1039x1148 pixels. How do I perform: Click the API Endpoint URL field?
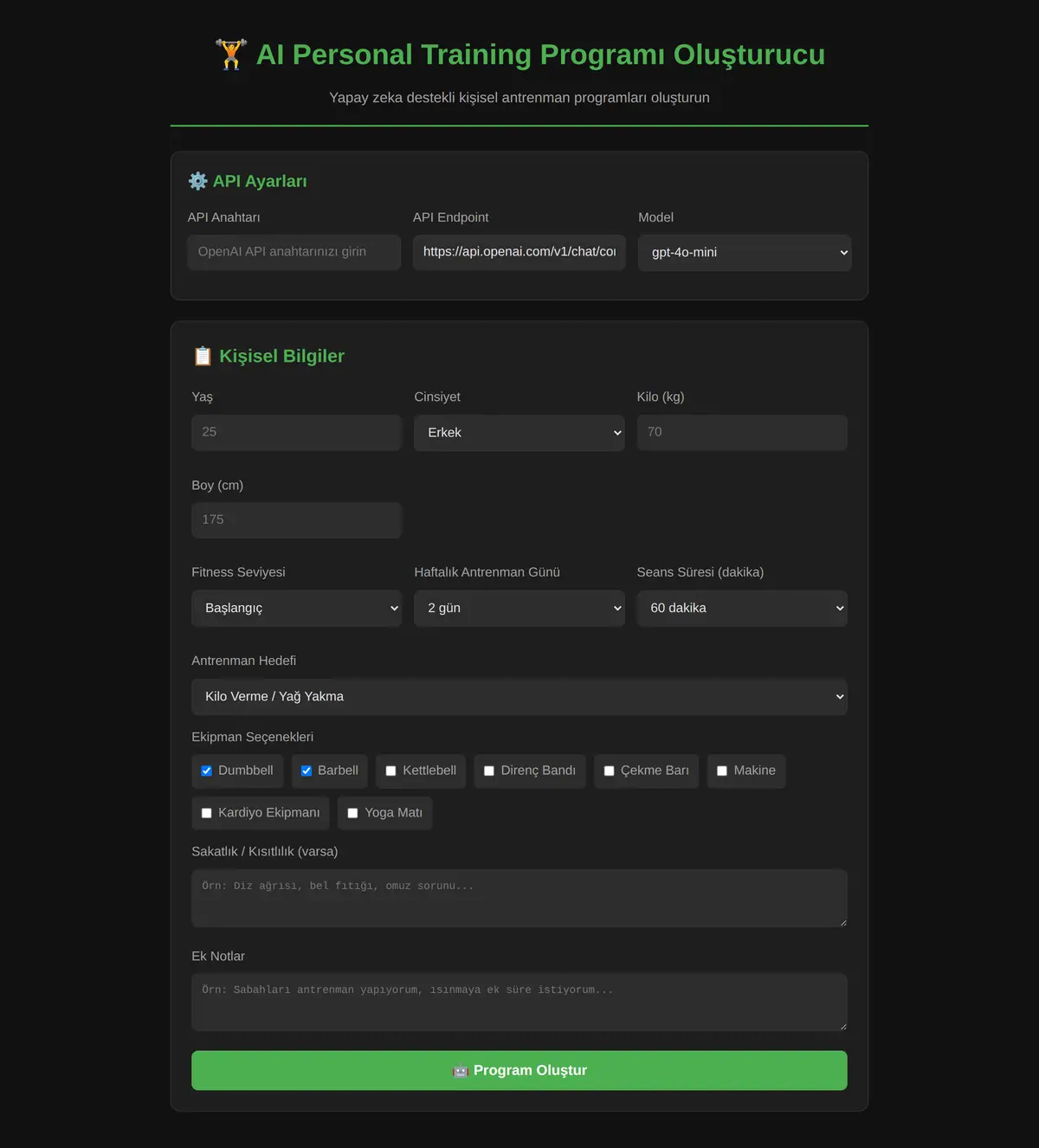519,252
